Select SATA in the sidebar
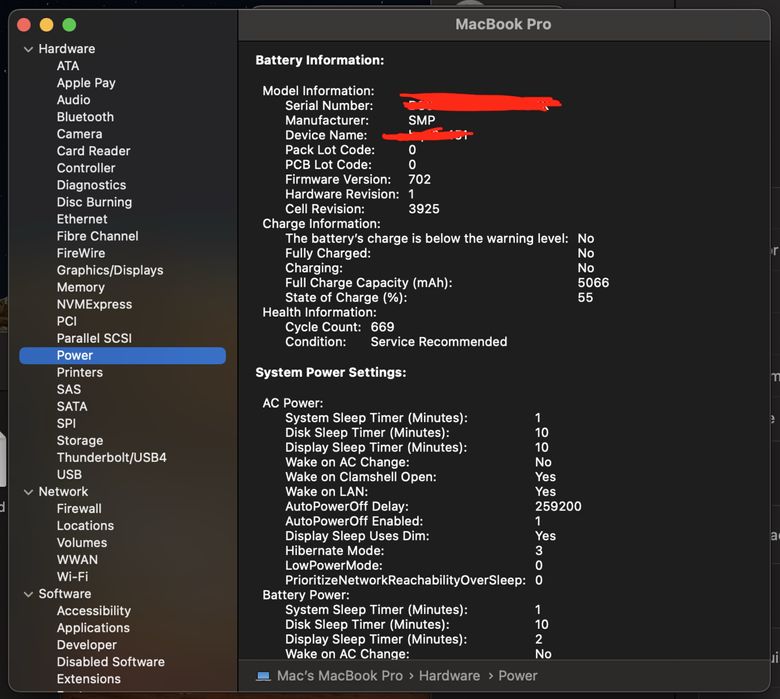780x699 pixels. (x=72, y=406)
